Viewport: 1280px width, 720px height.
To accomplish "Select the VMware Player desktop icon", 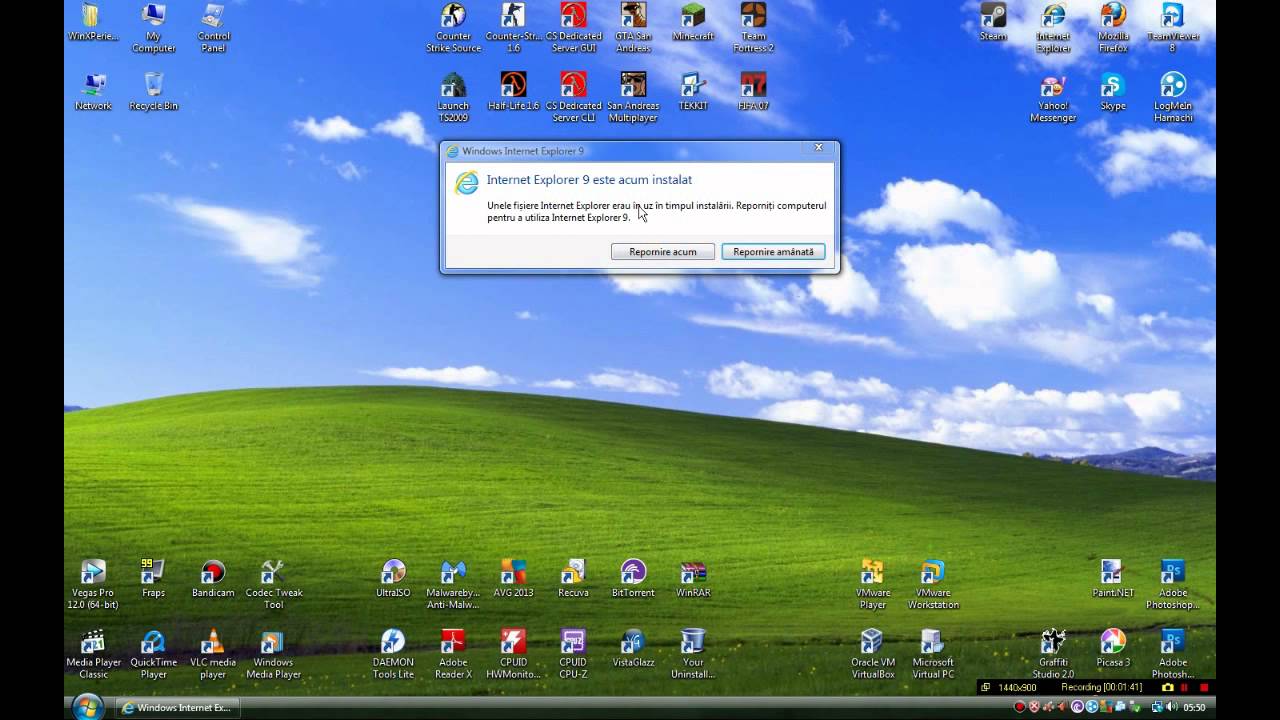I will pos(873,585).
